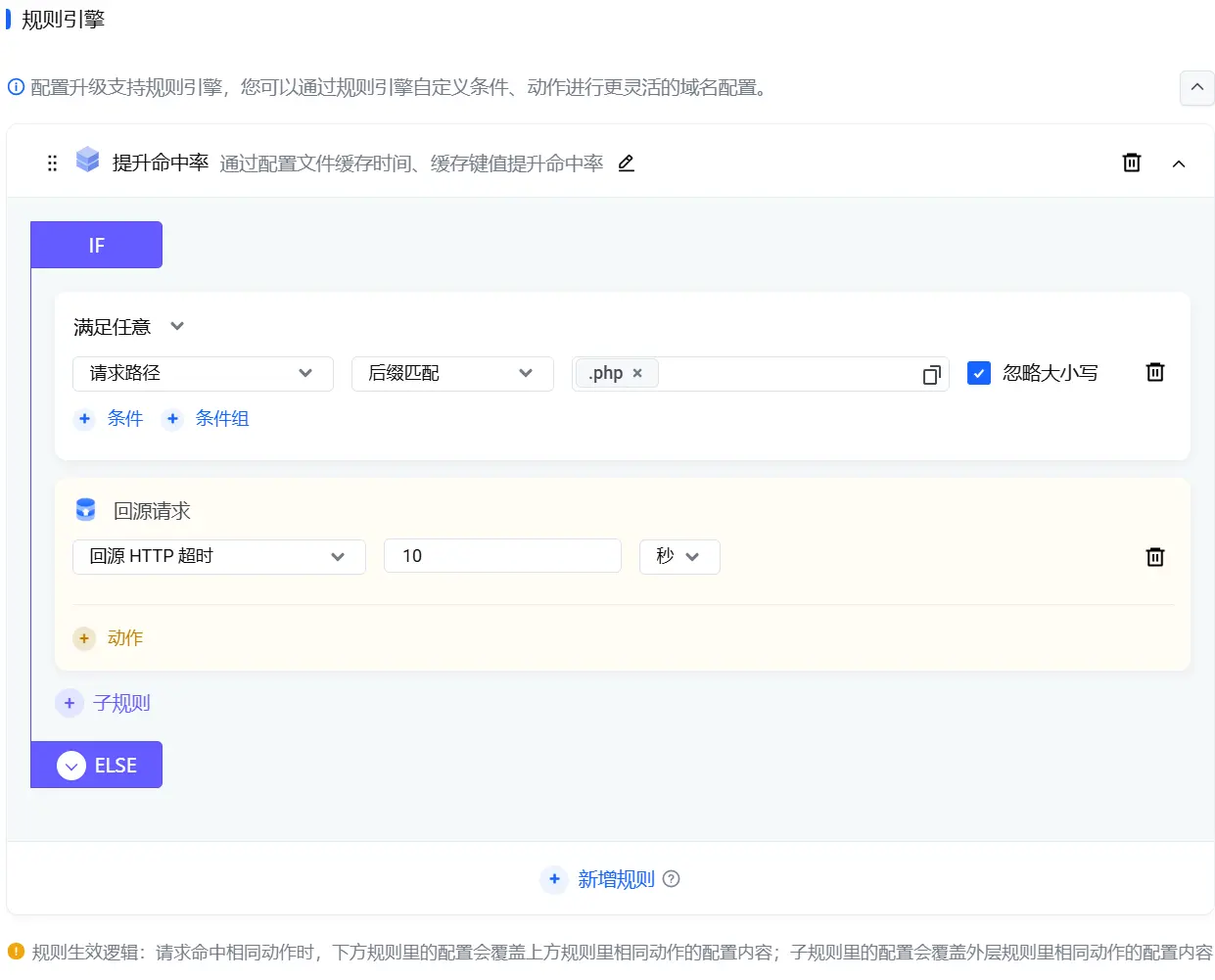This screenshot has height=980, width=1215.
Task: Open the 满足任意 match mode dropdown
Action: (177, 326)
